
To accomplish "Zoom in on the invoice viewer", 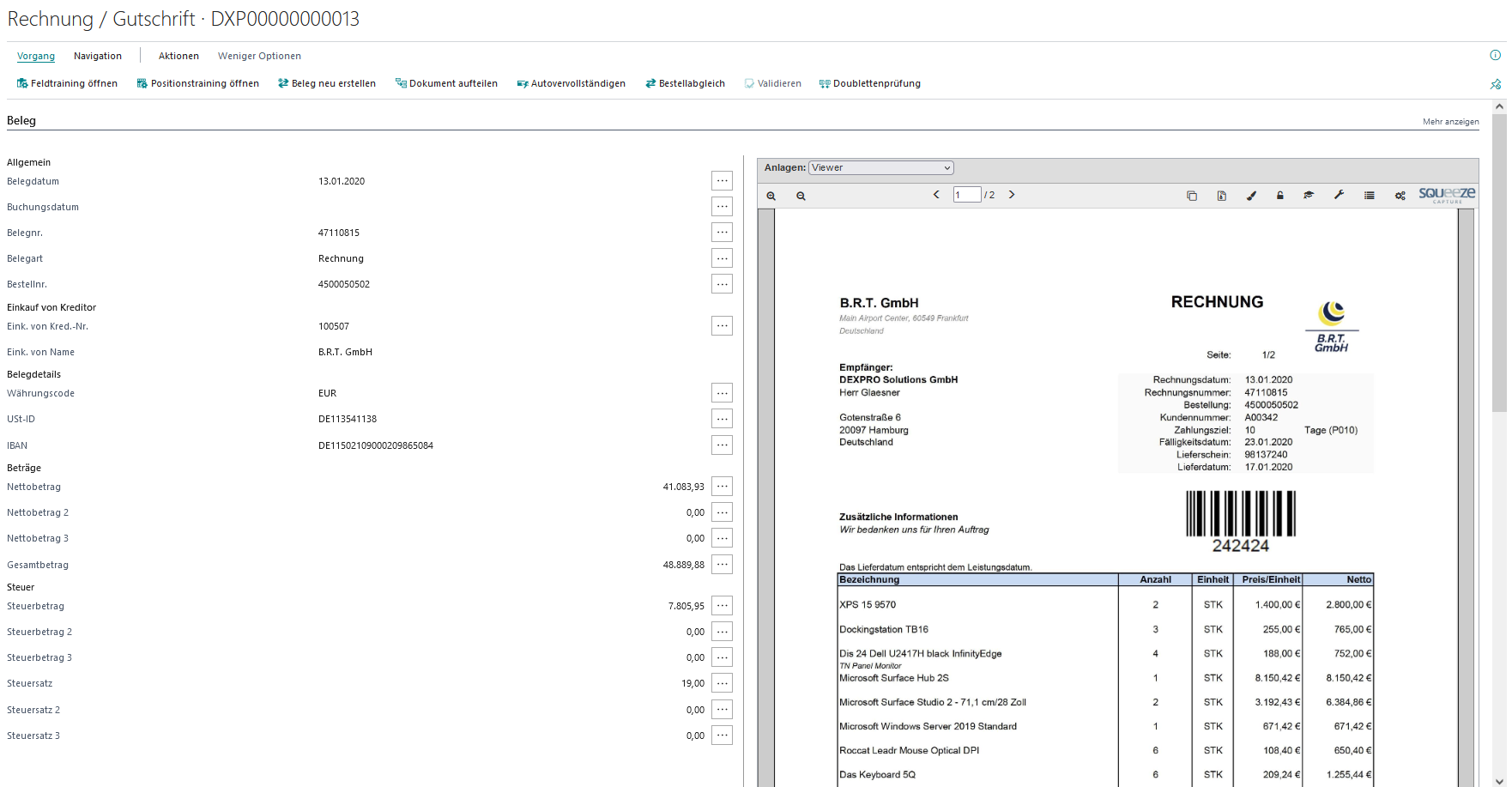I will coord(771,196).
